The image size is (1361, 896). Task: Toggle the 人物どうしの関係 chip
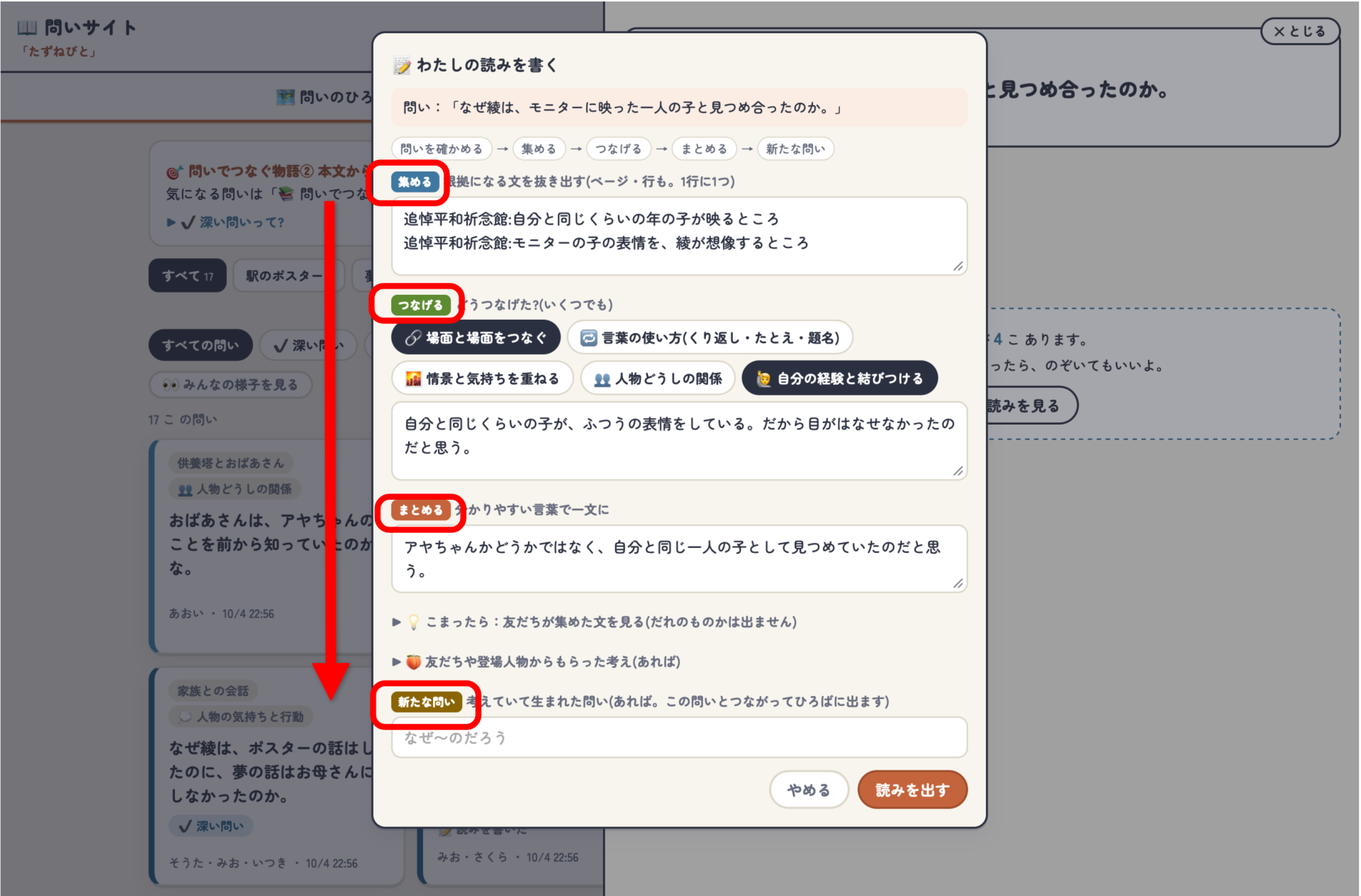657,379
